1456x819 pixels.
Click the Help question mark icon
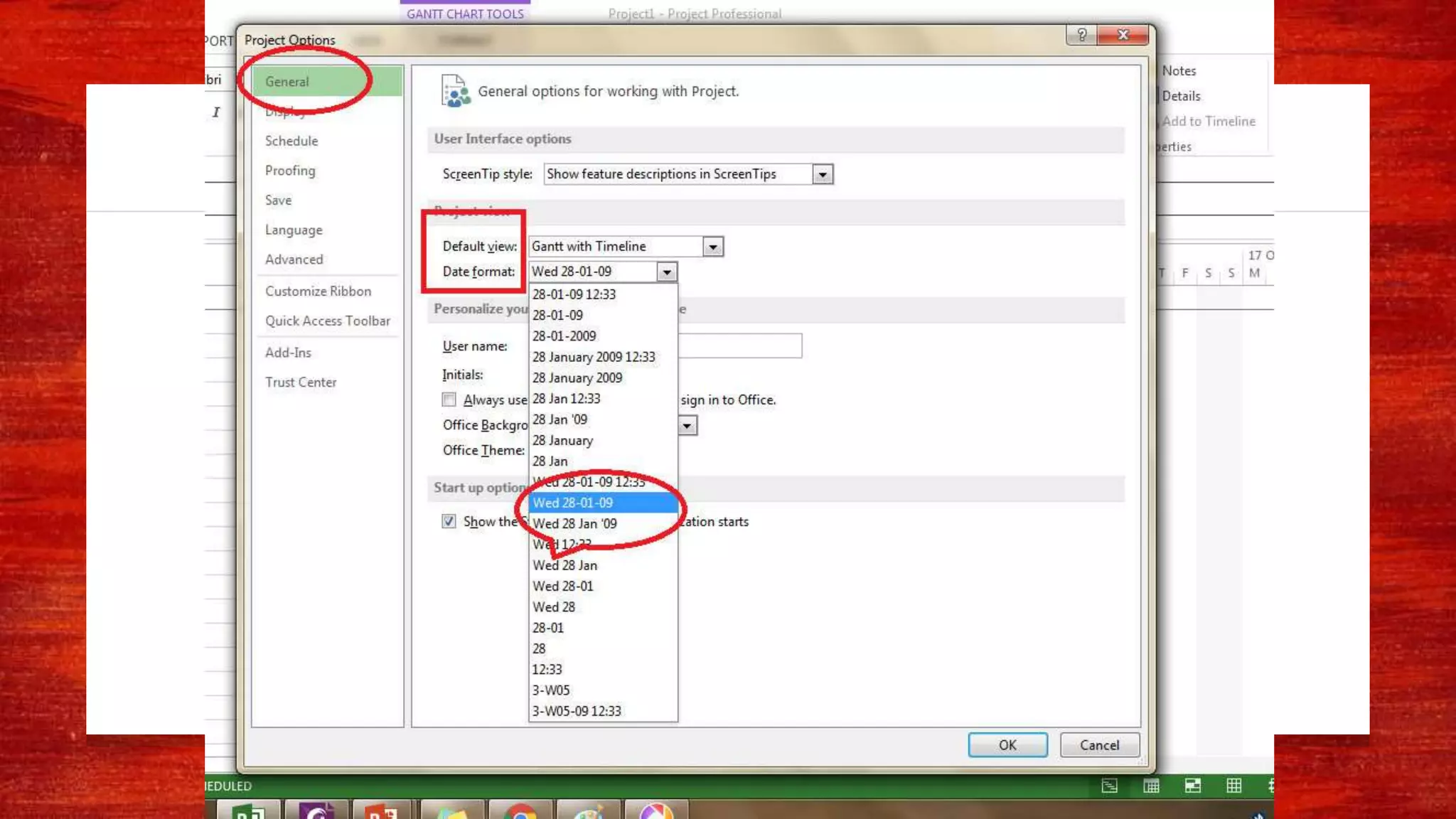coord(1081,35)
